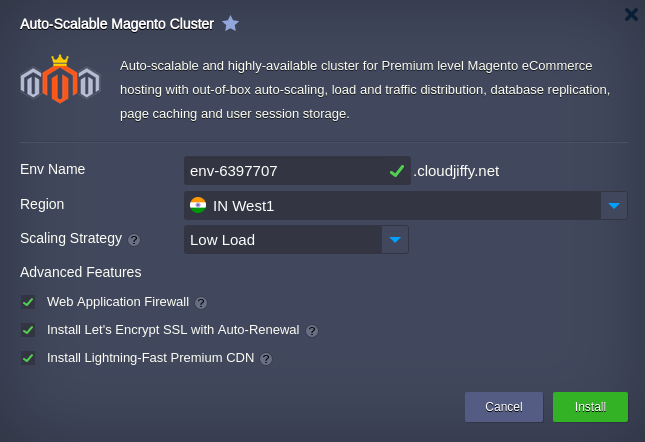Open the Scaling Strategy dropdown arrow

pos(395,240)
